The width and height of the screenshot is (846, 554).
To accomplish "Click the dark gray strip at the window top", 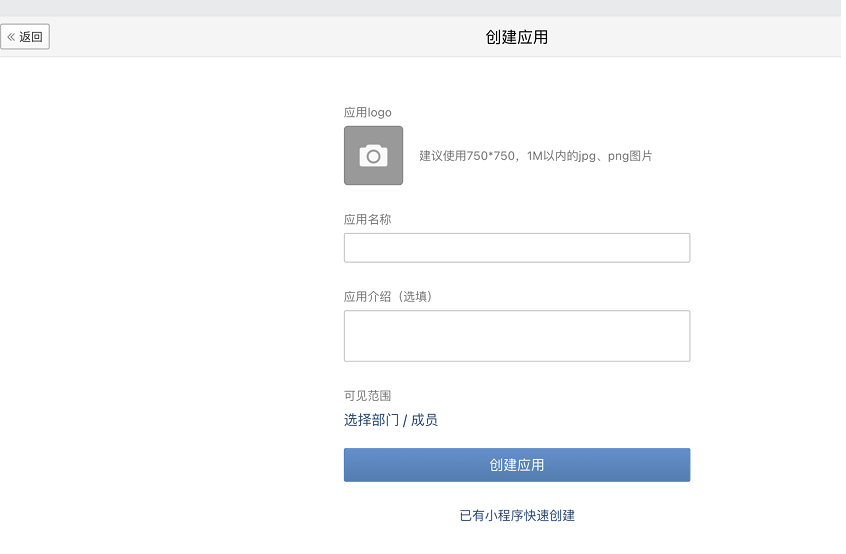I will click(x=423, y=8).
